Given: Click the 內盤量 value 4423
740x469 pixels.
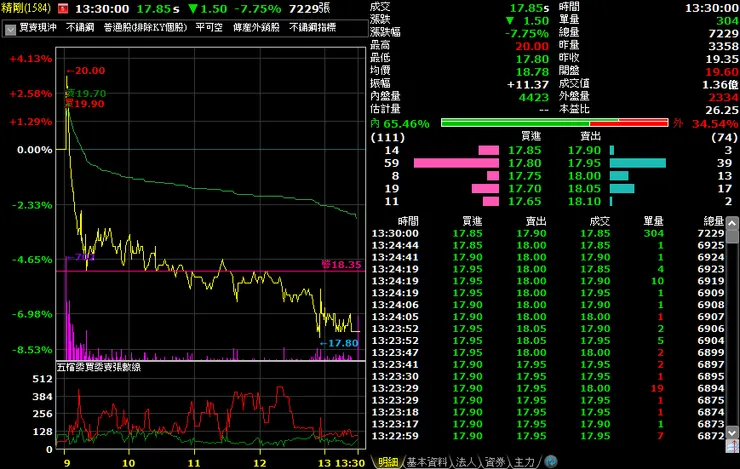Looking at the screenshot, I should point(534,97).
